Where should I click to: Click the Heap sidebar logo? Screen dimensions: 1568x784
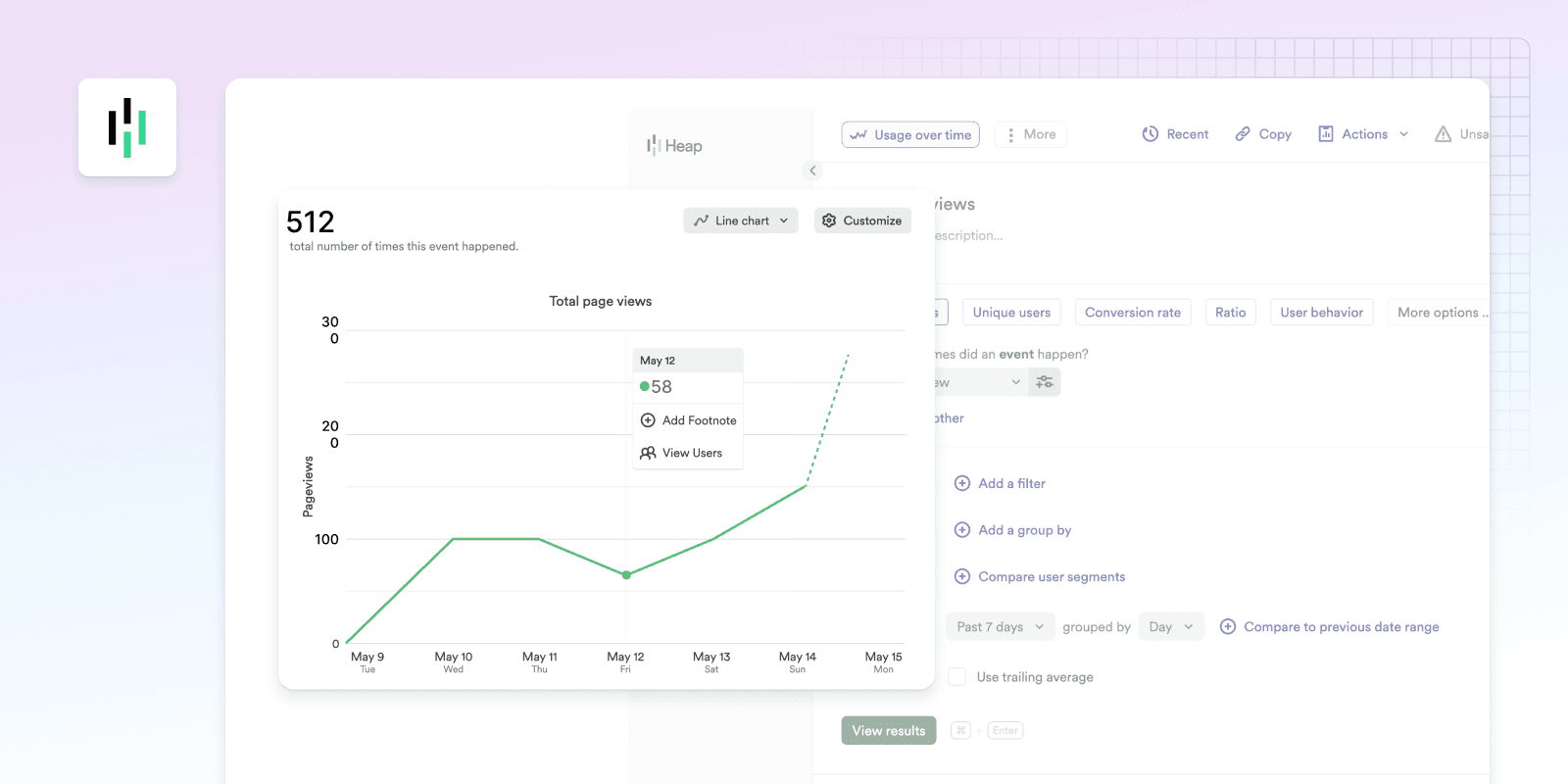[674, 146]
